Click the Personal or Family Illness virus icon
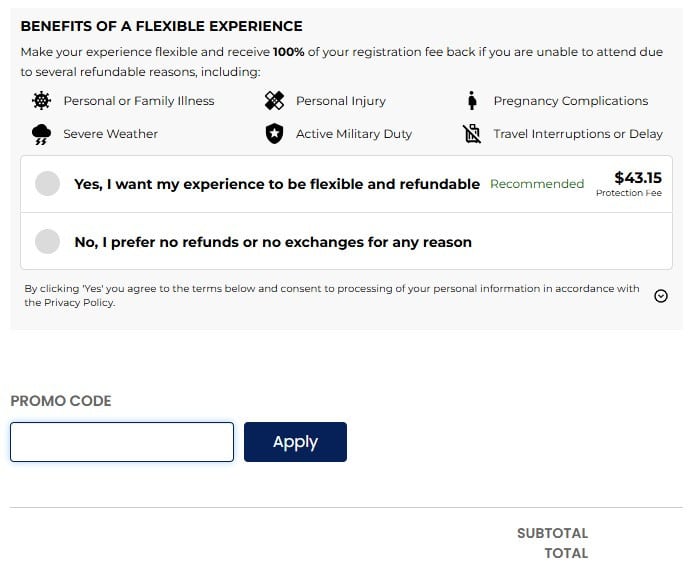 tap(41, 101)
